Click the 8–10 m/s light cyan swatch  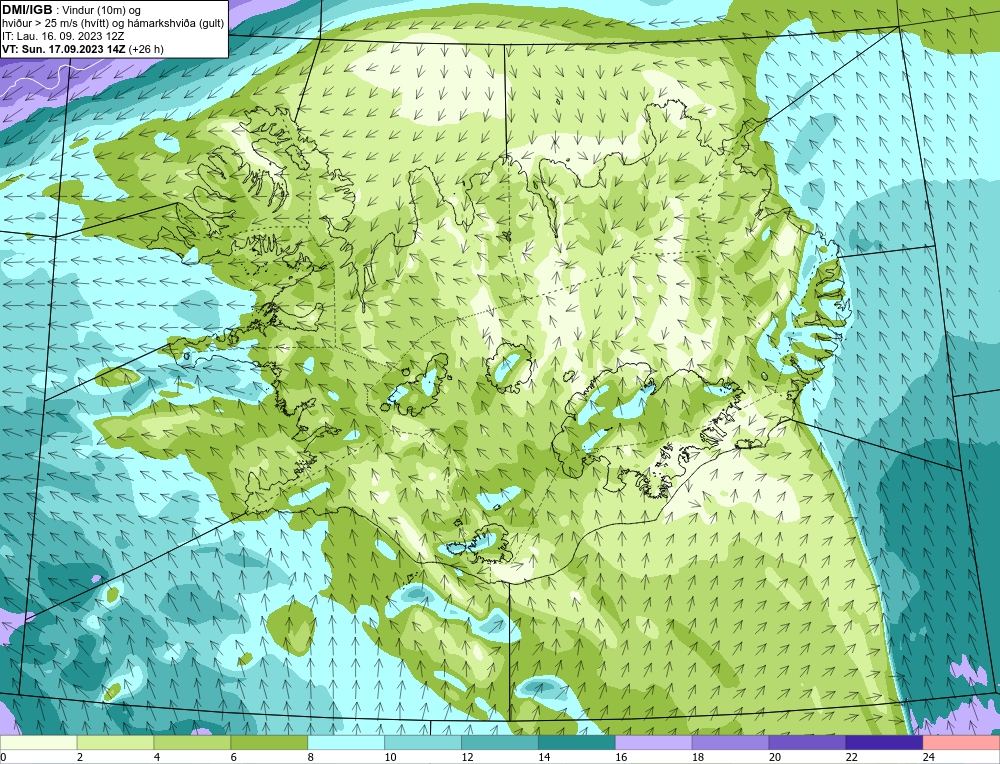346,743
